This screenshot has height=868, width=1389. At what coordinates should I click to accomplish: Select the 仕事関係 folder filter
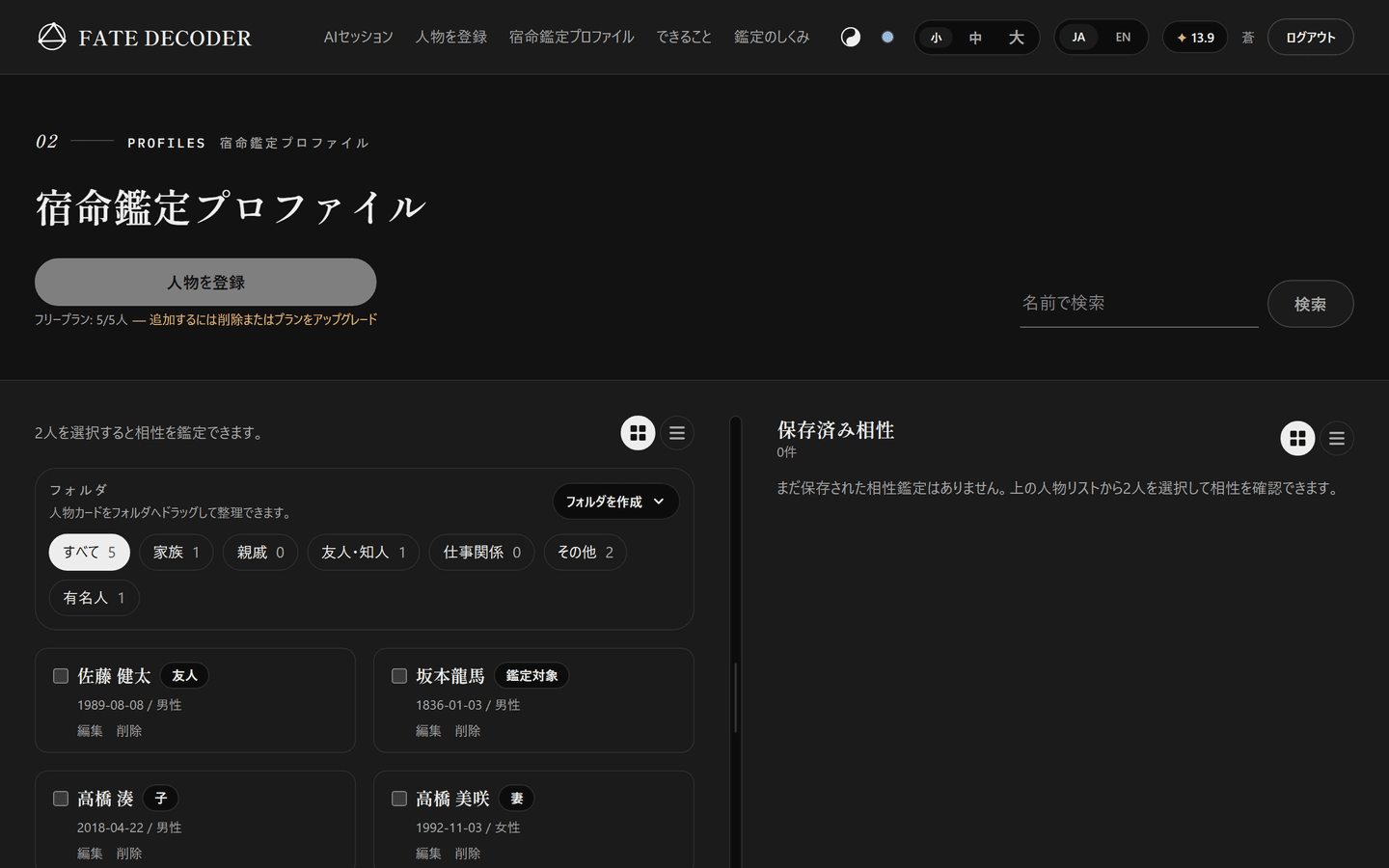[x=481, y=553]
